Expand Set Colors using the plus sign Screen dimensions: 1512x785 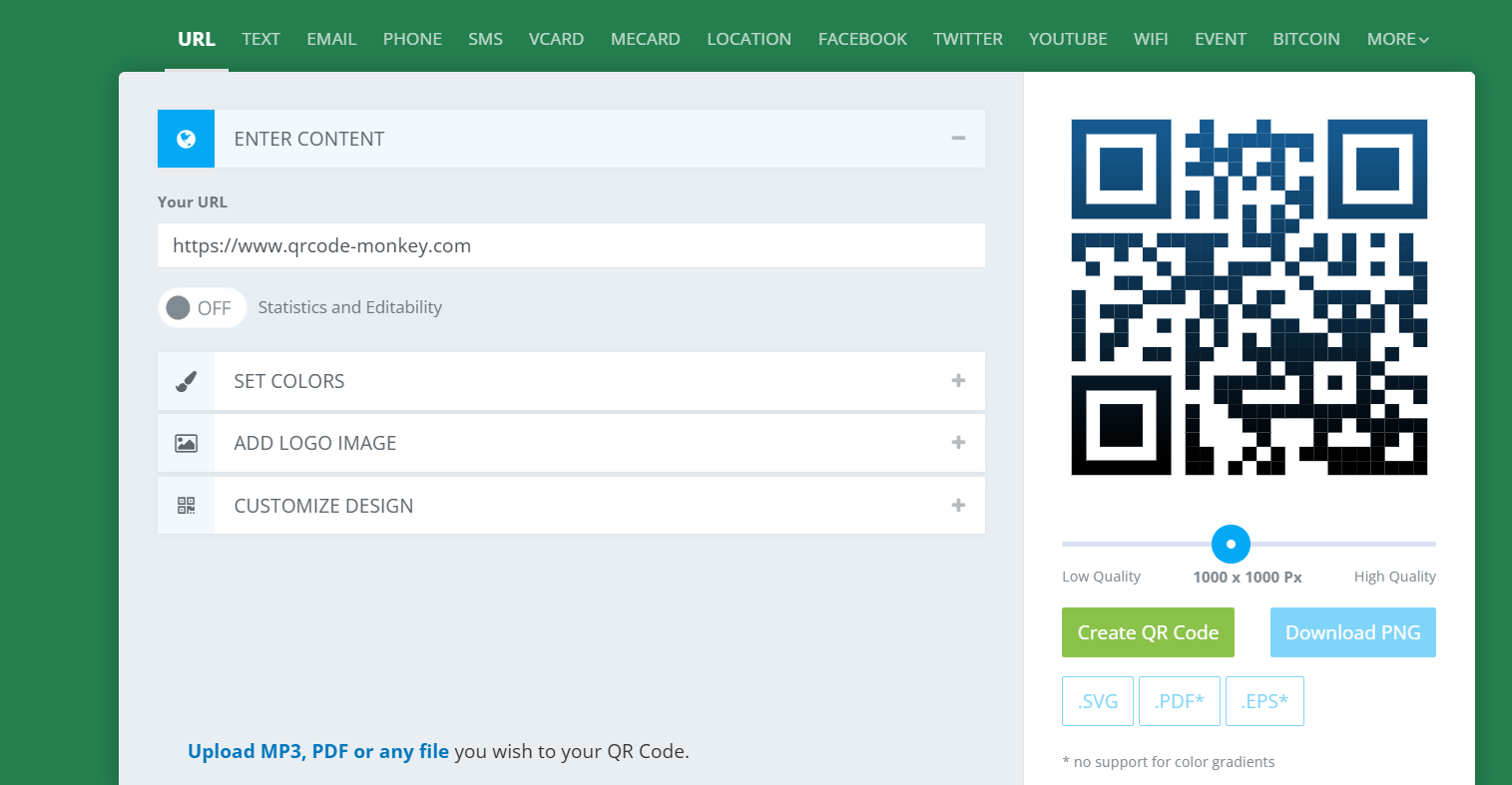point(958,380)
